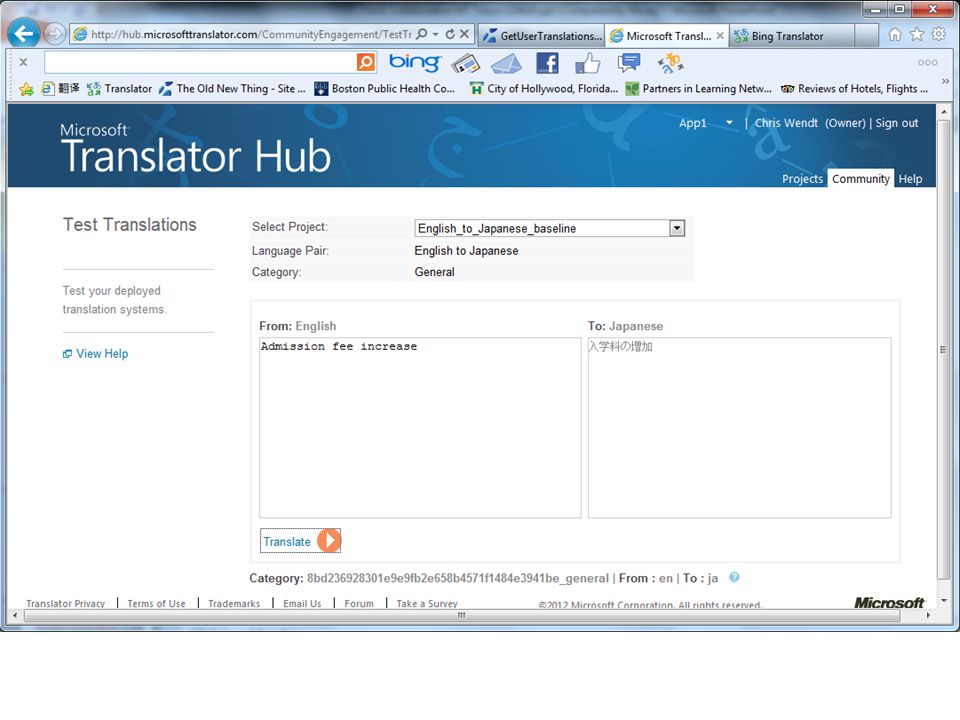This screenshot has height=720, width=960.
Task: Open the browser Home icon
Action: pos(894,34)
